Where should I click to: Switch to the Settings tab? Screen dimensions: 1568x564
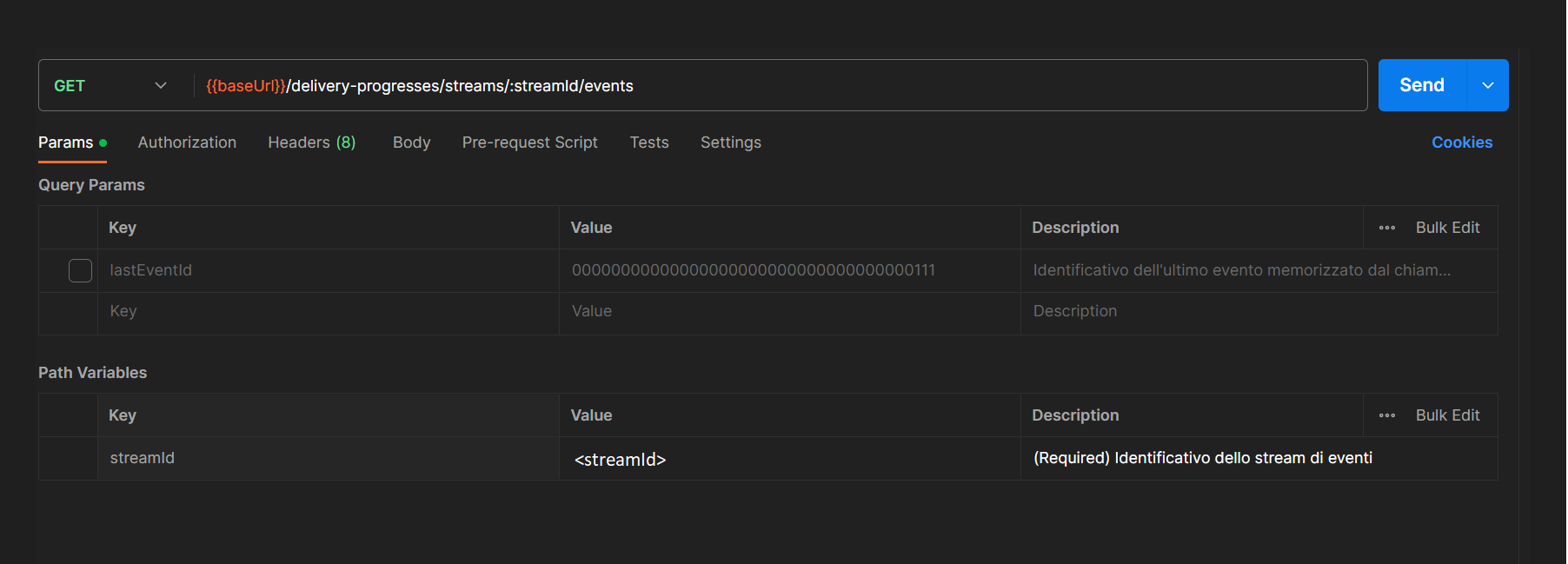tap(730, 143)
